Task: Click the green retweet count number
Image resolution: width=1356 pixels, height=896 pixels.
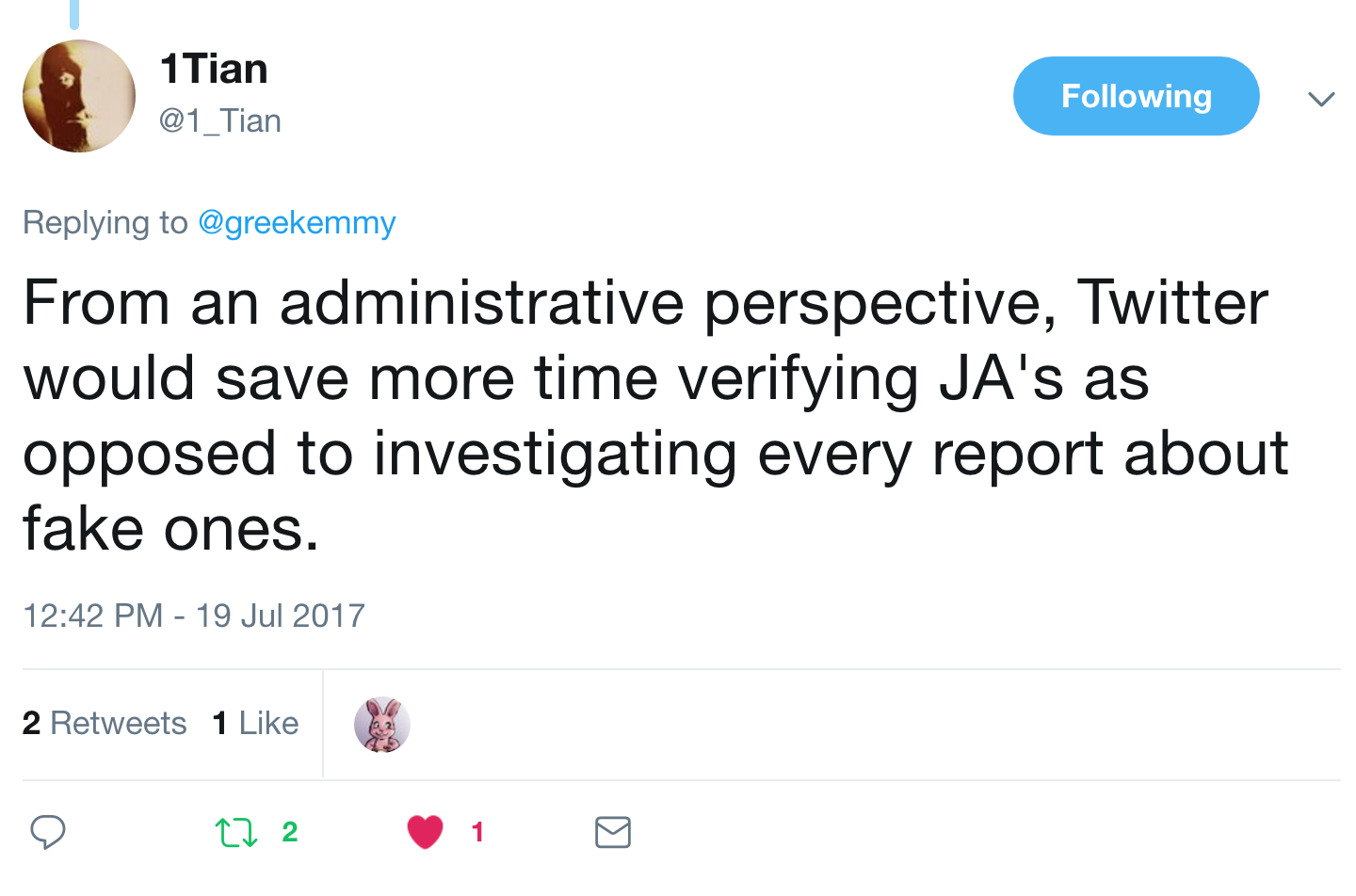Action: (290, 832)
